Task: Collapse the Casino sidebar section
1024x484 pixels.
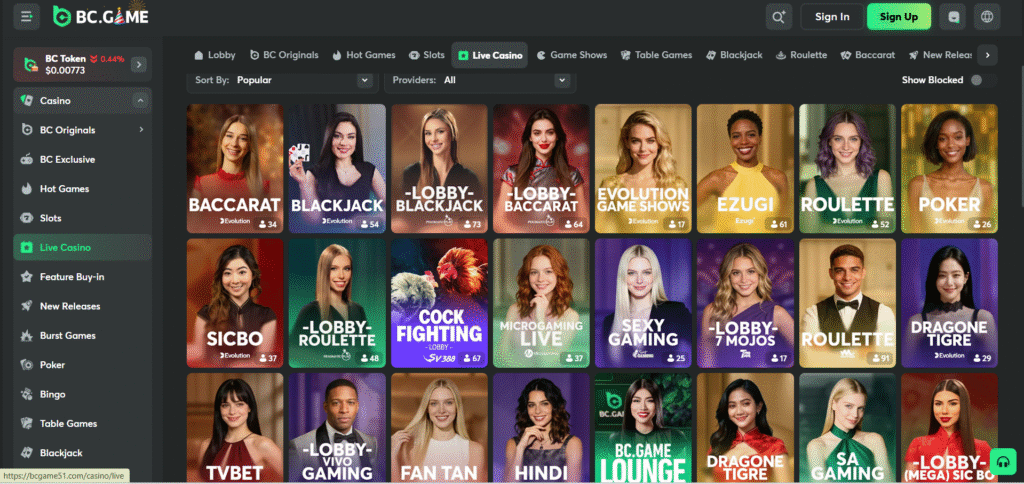Action: click(x=140, y=101)
